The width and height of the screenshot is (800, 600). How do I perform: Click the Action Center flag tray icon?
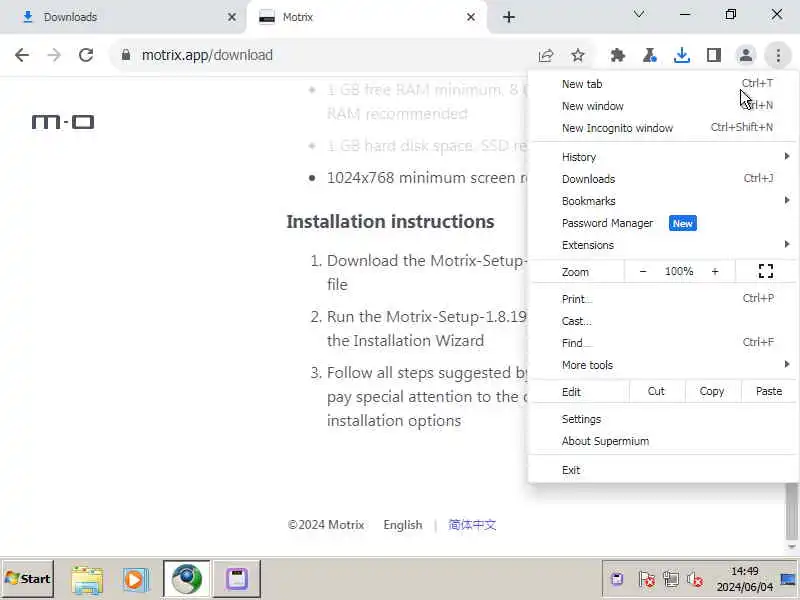pos(646,580)
